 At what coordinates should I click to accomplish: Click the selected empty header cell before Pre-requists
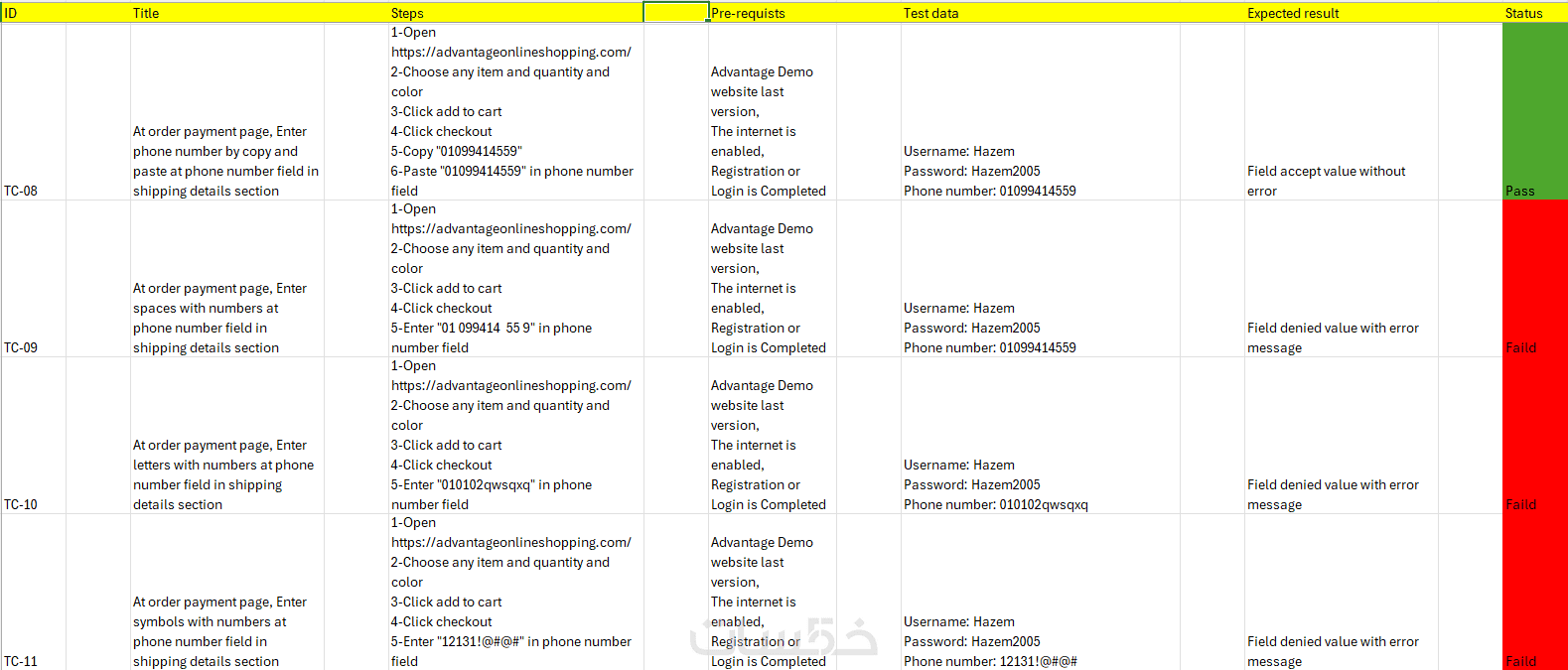(x=675, y=13)
